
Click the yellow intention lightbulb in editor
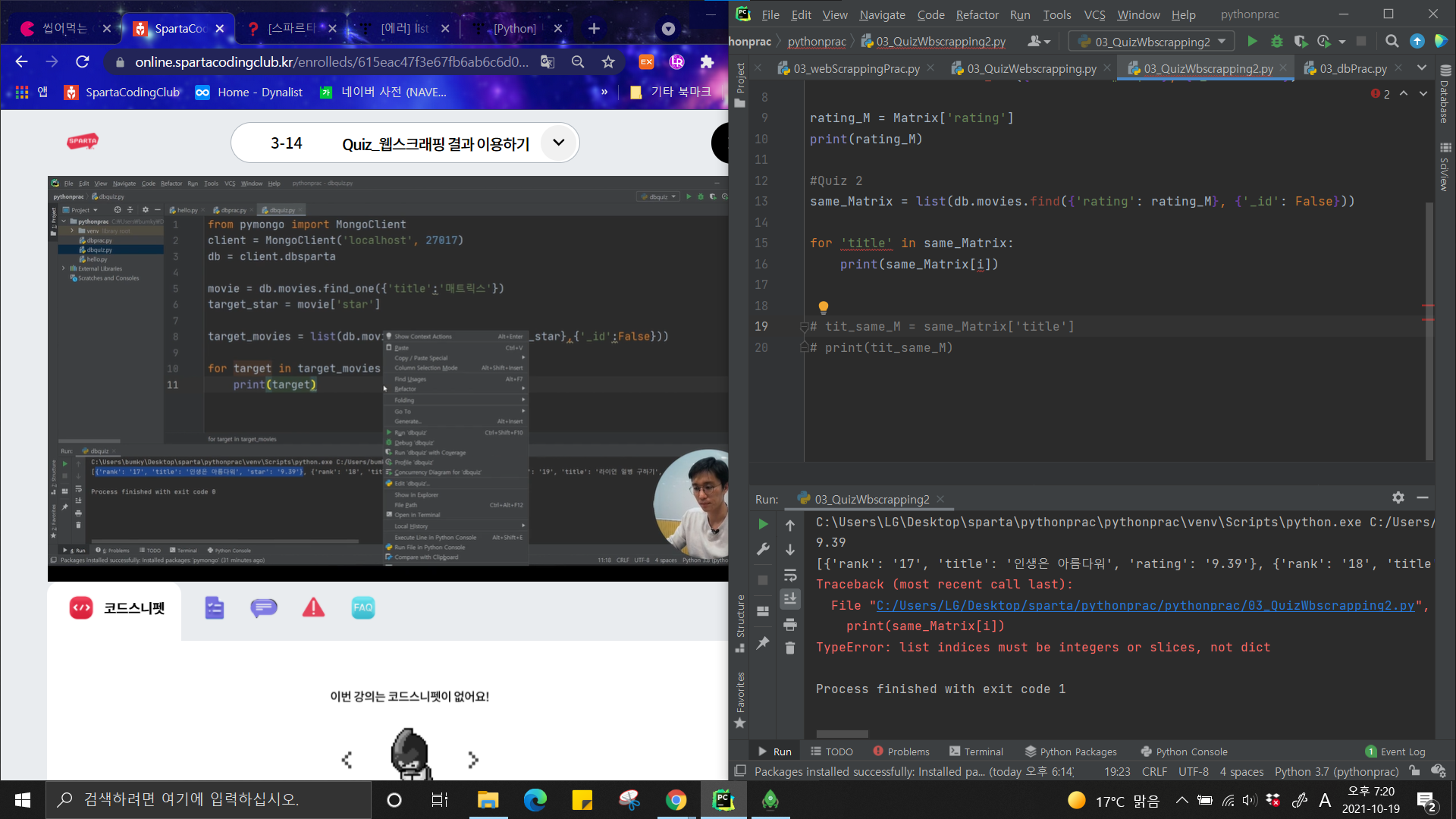(x=823, y=307)
